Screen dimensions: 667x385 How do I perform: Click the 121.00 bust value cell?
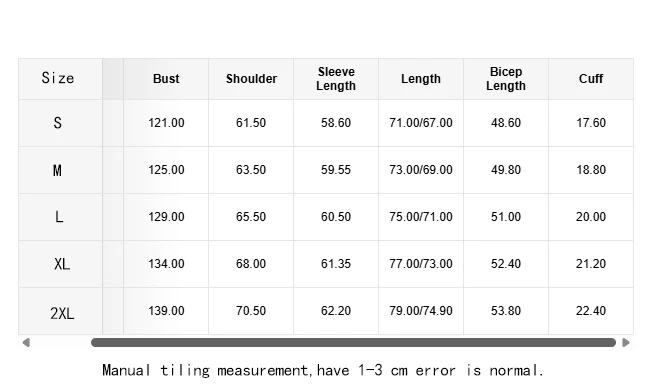point(166,123)
